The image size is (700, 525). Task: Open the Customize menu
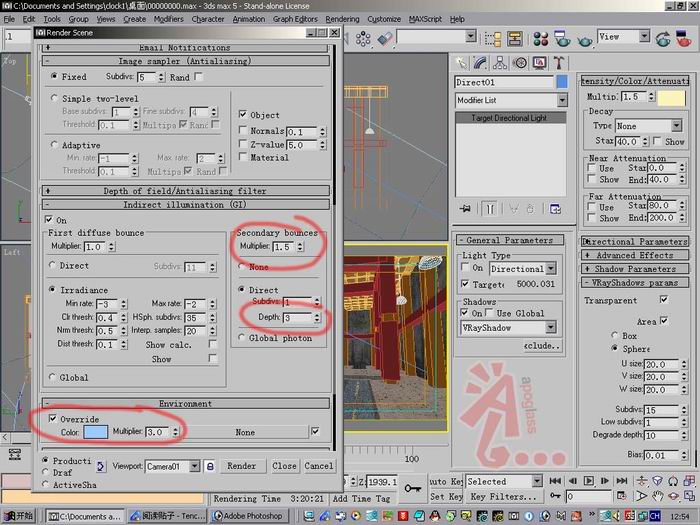(384, 19)
